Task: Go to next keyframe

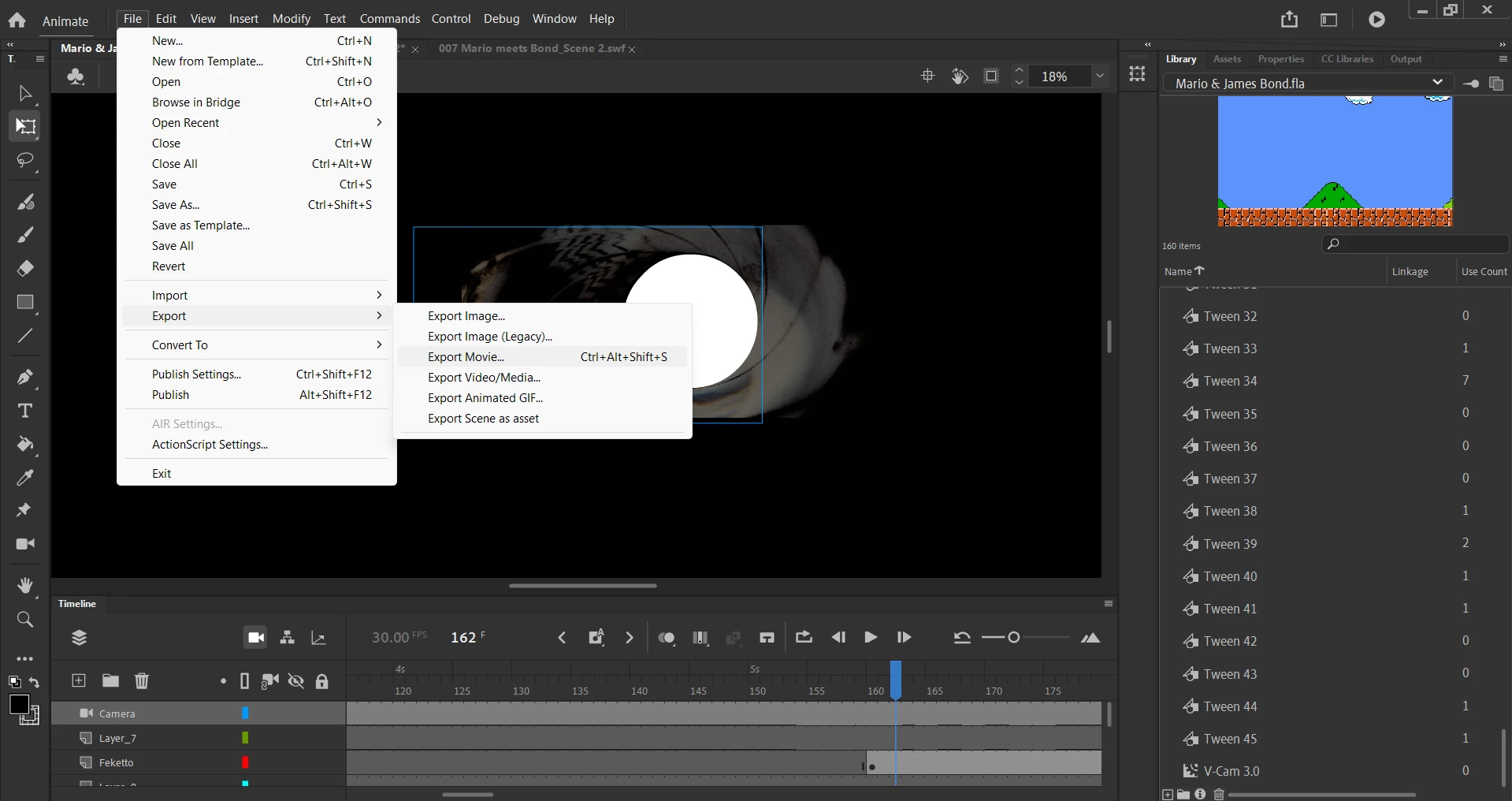Action: [630, 637]
